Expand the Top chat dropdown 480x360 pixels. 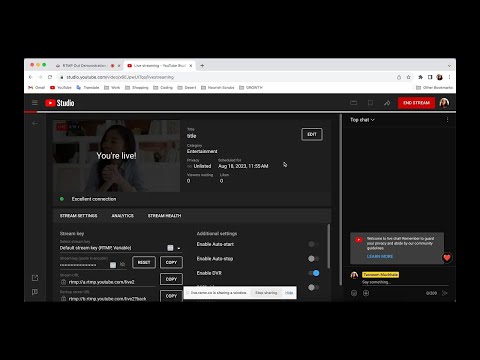click(x=362, y=120)
